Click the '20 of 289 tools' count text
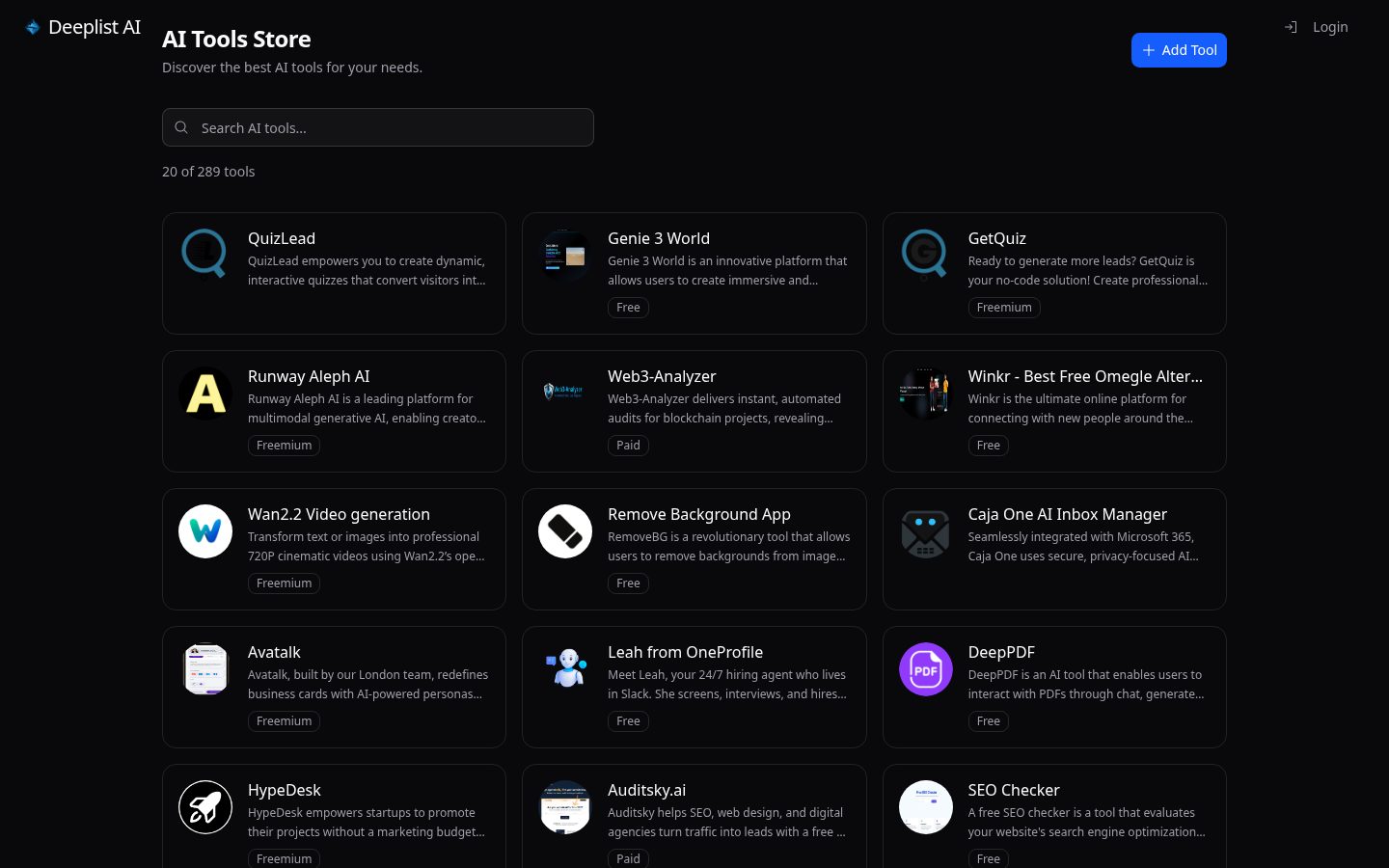The height and width of the screenshot is (868, 1389). click(208, 172)
